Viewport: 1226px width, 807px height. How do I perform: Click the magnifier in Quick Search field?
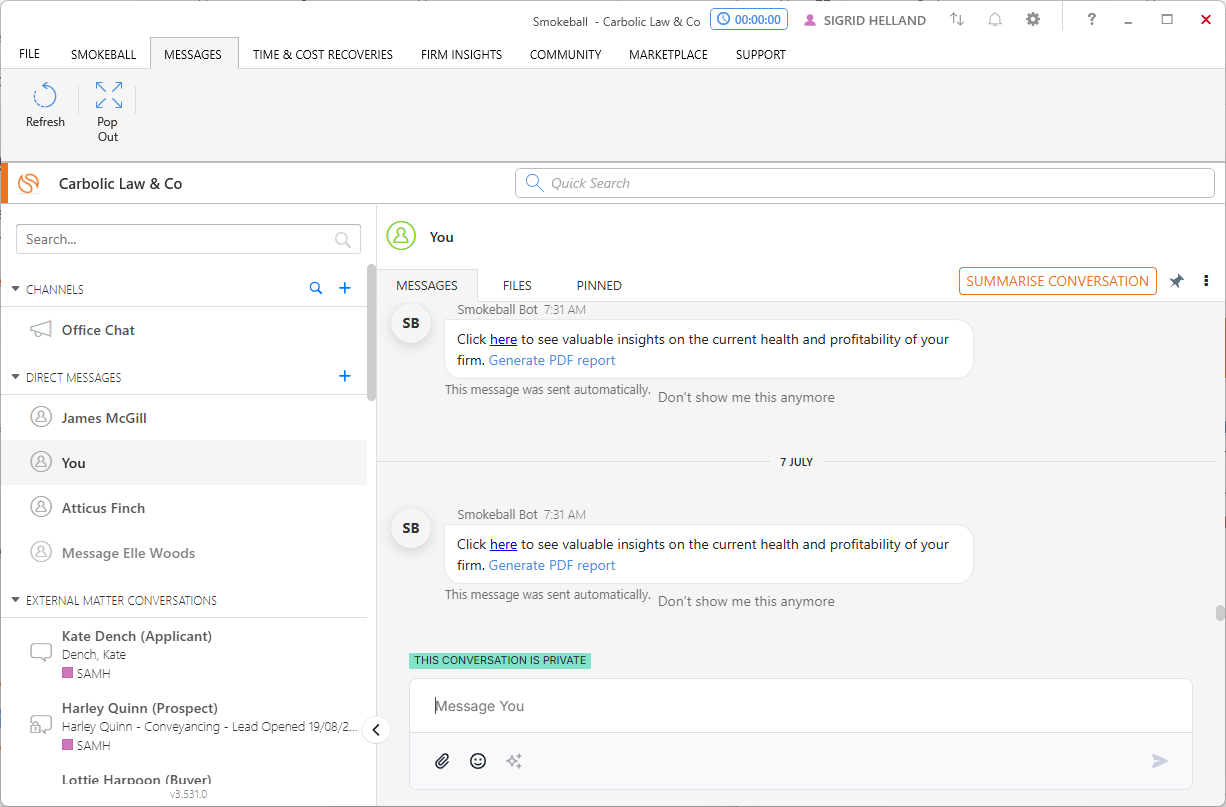tap(535, 183)
